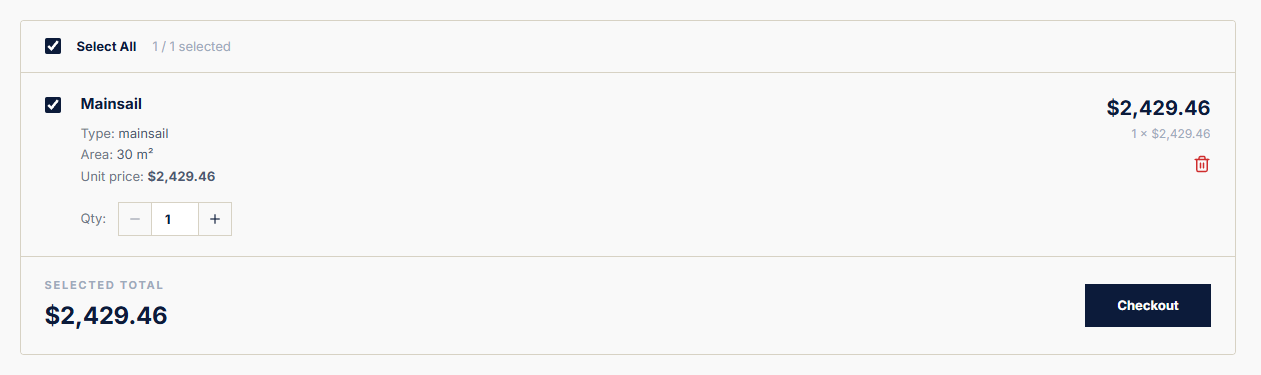Click the 1 × $2,429.46 breakdown text
Viewport: 1261px width, 375px height.
click(1170, 133)
